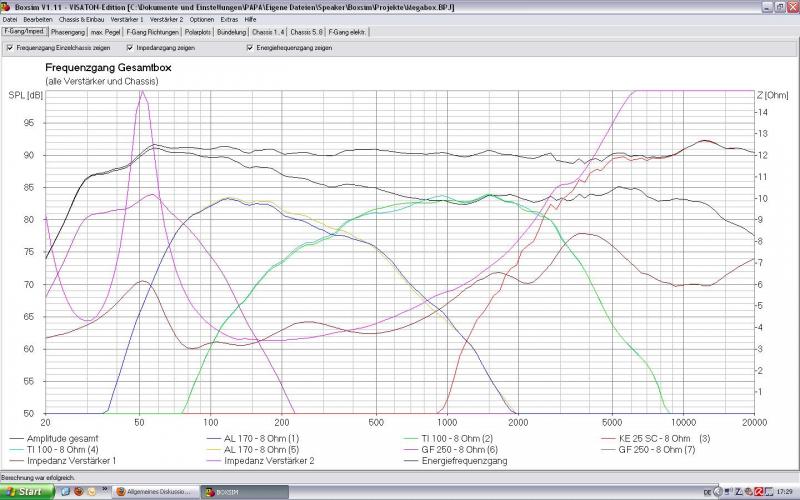Expand the quick launch overflow chevron
800x500 pixels.
pos(102,492)
